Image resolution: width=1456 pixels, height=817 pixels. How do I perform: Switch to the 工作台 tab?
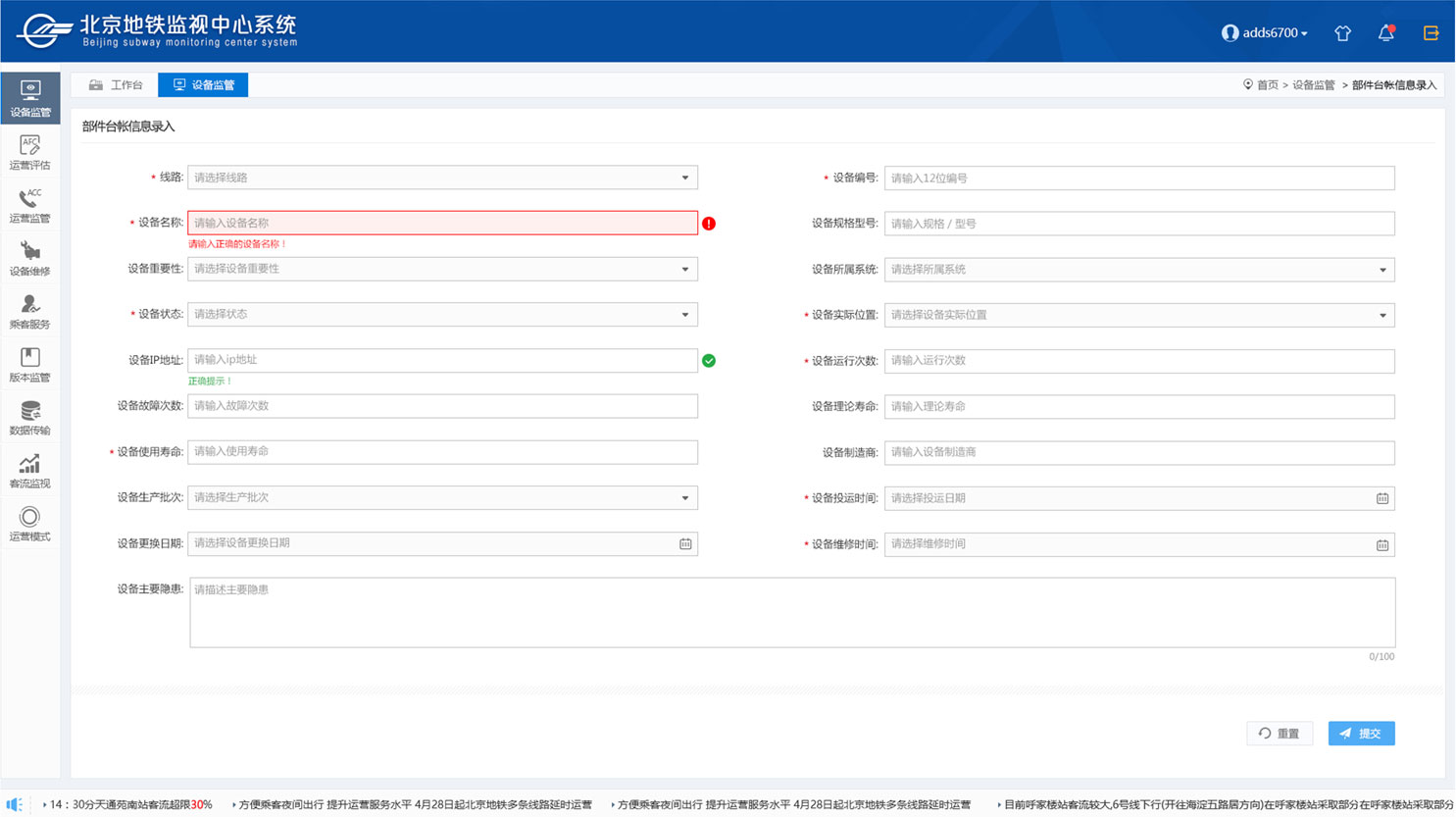click(x=116, y=85)
